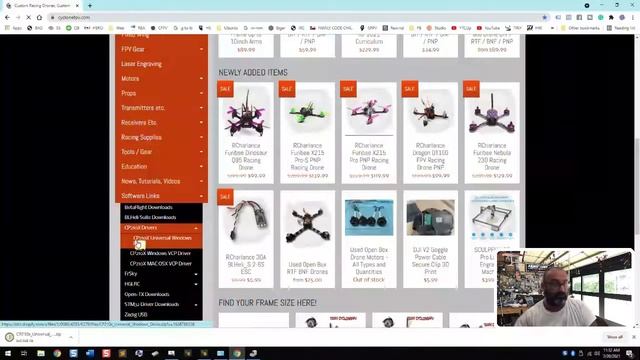Screen dimensions: 640x360
Task: Expand the Tools / Gear arrow
Action: click(201, 152)
